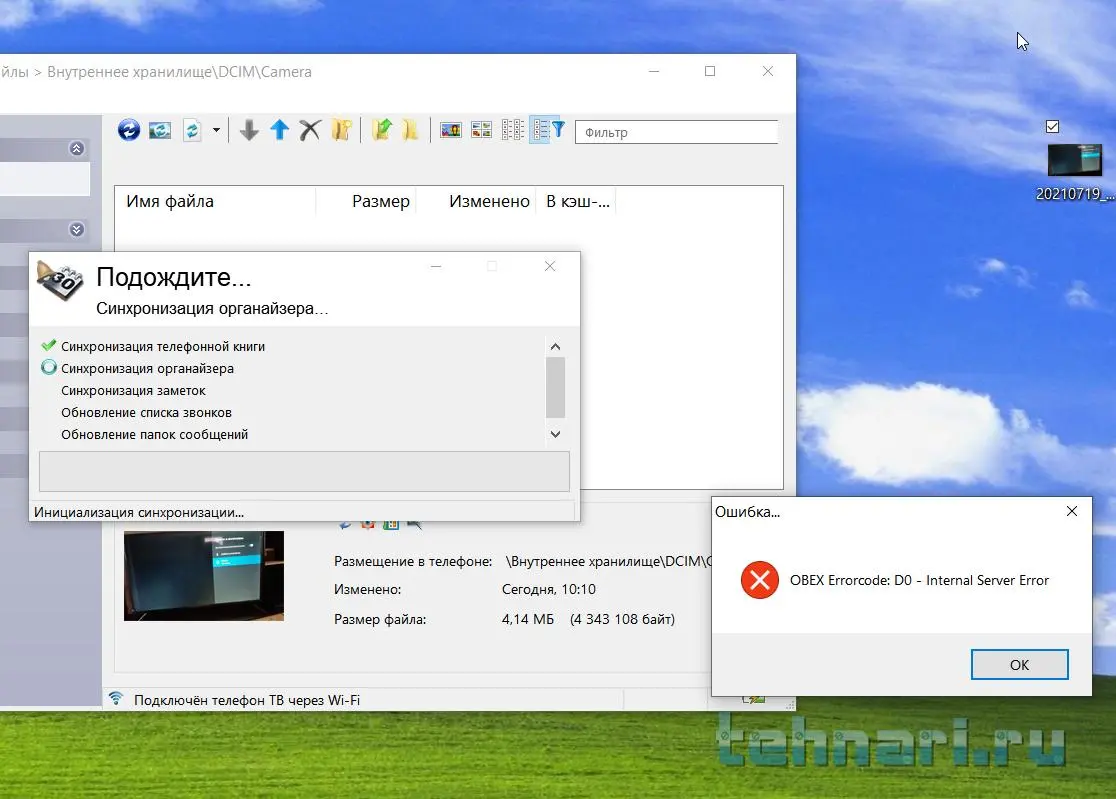The width and height of the screenshot is (1116, 799).
Task: Click 'OBEX Errorcode: D0 - Internal Server Error' text
Action: pos(919,581)
